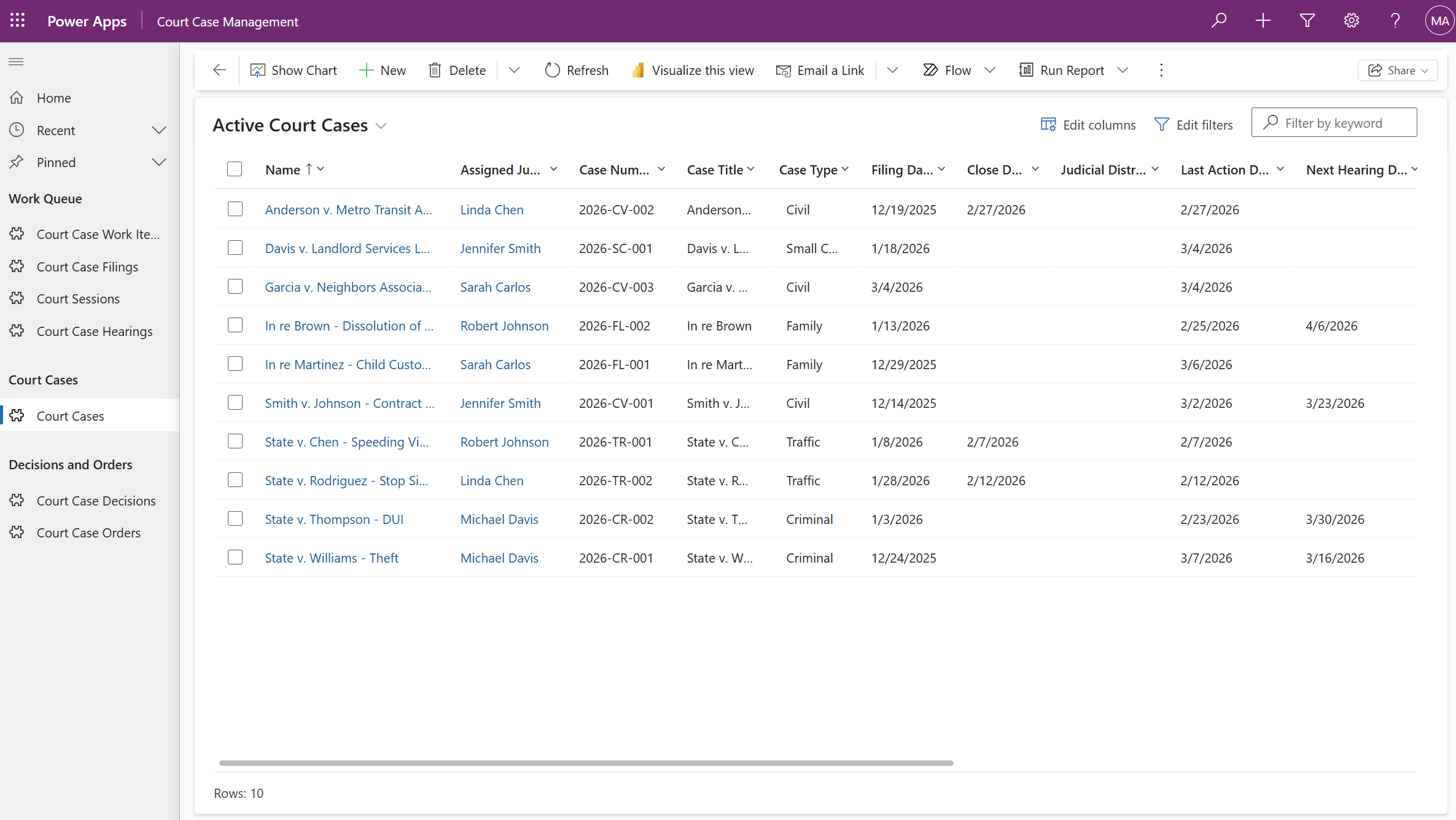Check the In re Martinez row

(235, 364)
